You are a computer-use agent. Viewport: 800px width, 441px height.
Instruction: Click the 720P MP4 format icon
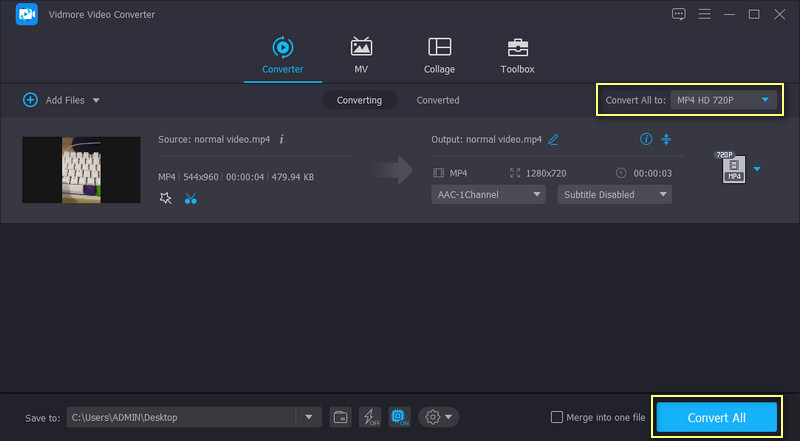coord(732,168)
